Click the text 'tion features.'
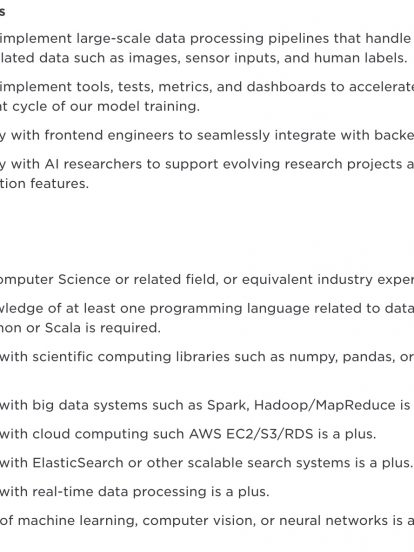The width and height of the screenshot is (414, 552). (44, 183)
